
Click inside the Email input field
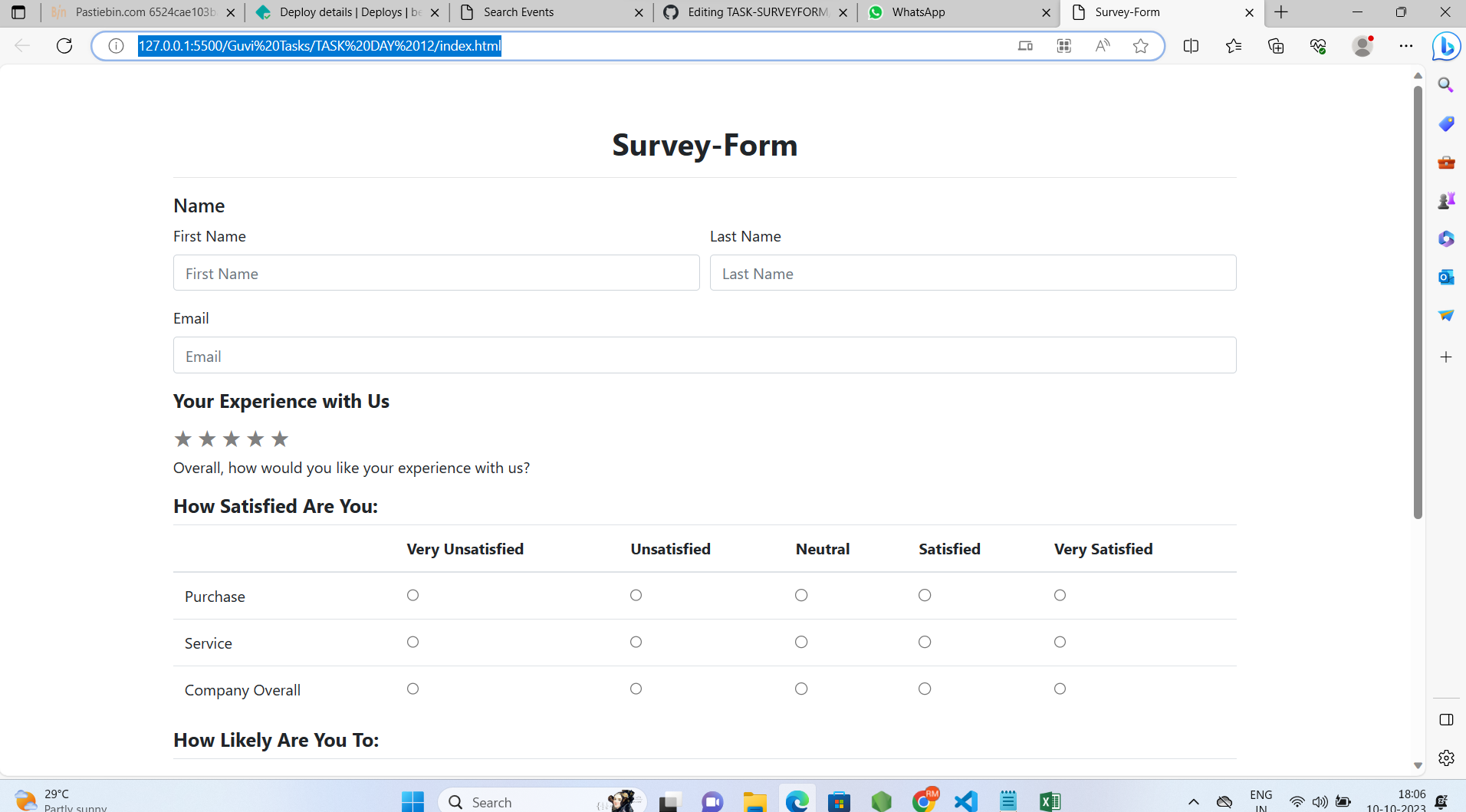(x=704, y=355)
